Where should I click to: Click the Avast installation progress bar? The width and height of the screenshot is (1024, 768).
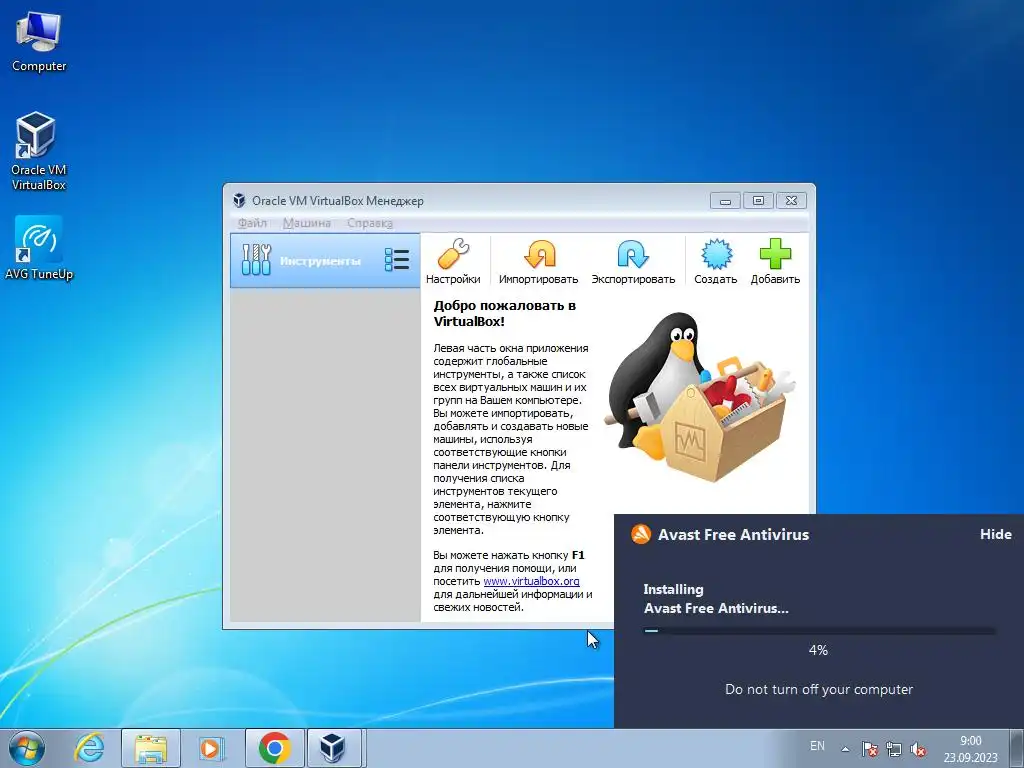tap(819, 631)
